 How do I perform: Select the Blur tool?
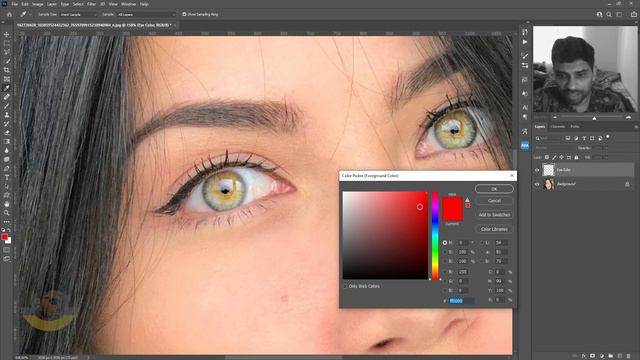(7, 151)
